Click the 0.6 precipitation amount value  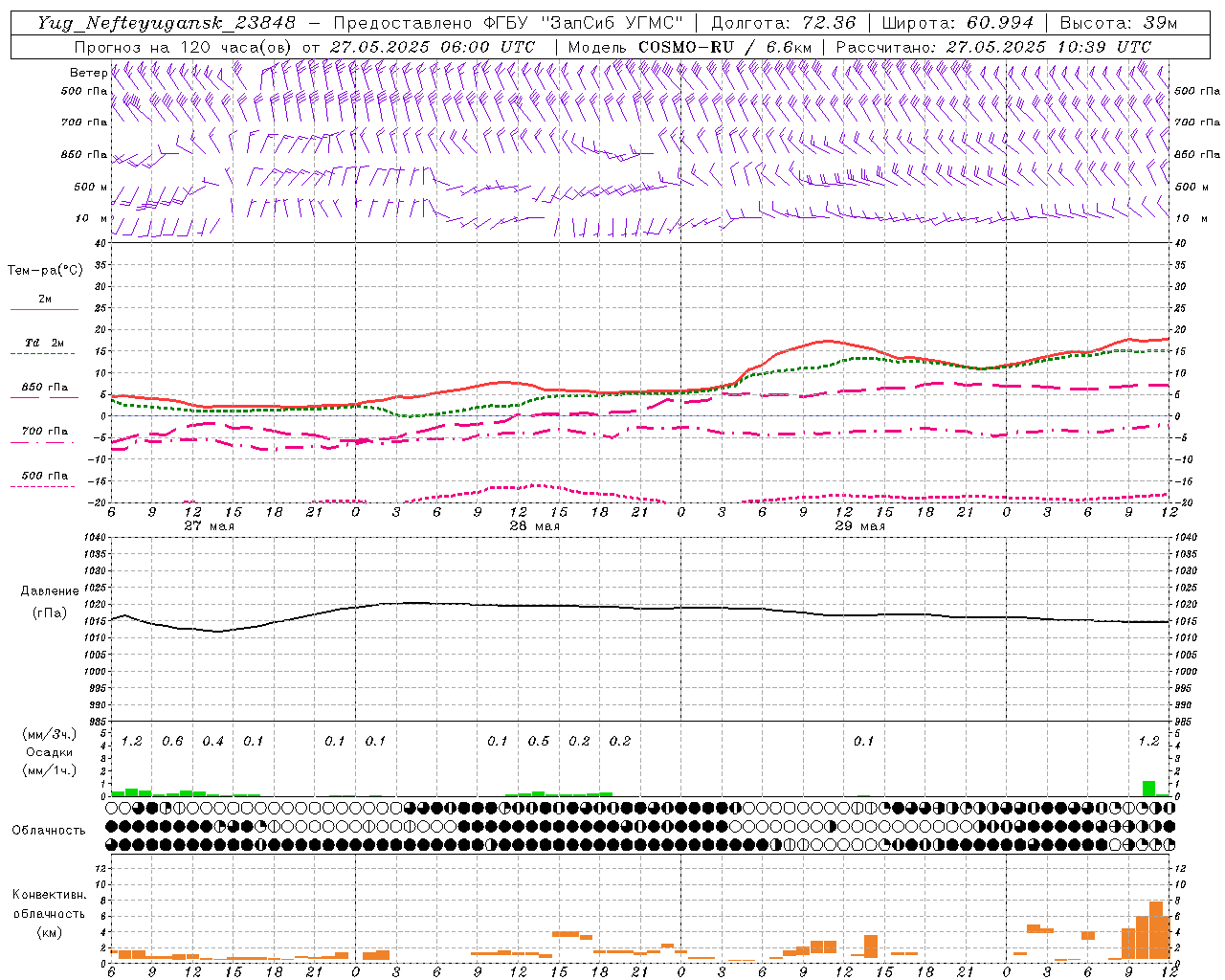pos(172,741)
